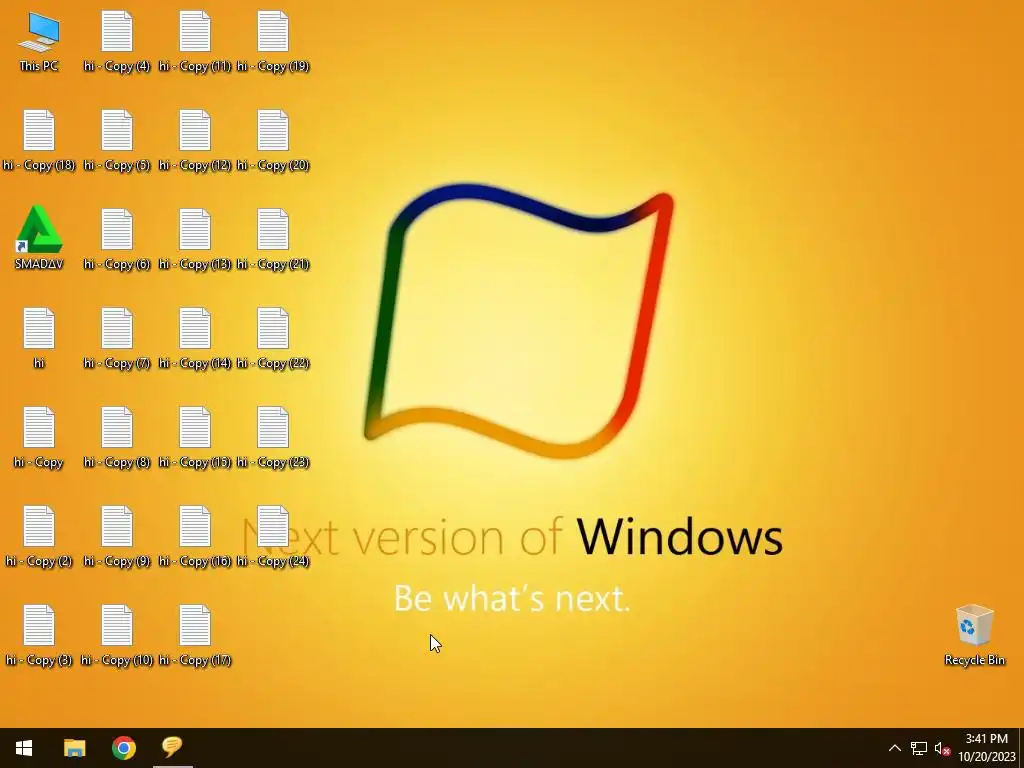The width and height of the screenshot is (1024, 768).
Task: Select the "hi - Copy (5)" file
Action: [117, 141]
